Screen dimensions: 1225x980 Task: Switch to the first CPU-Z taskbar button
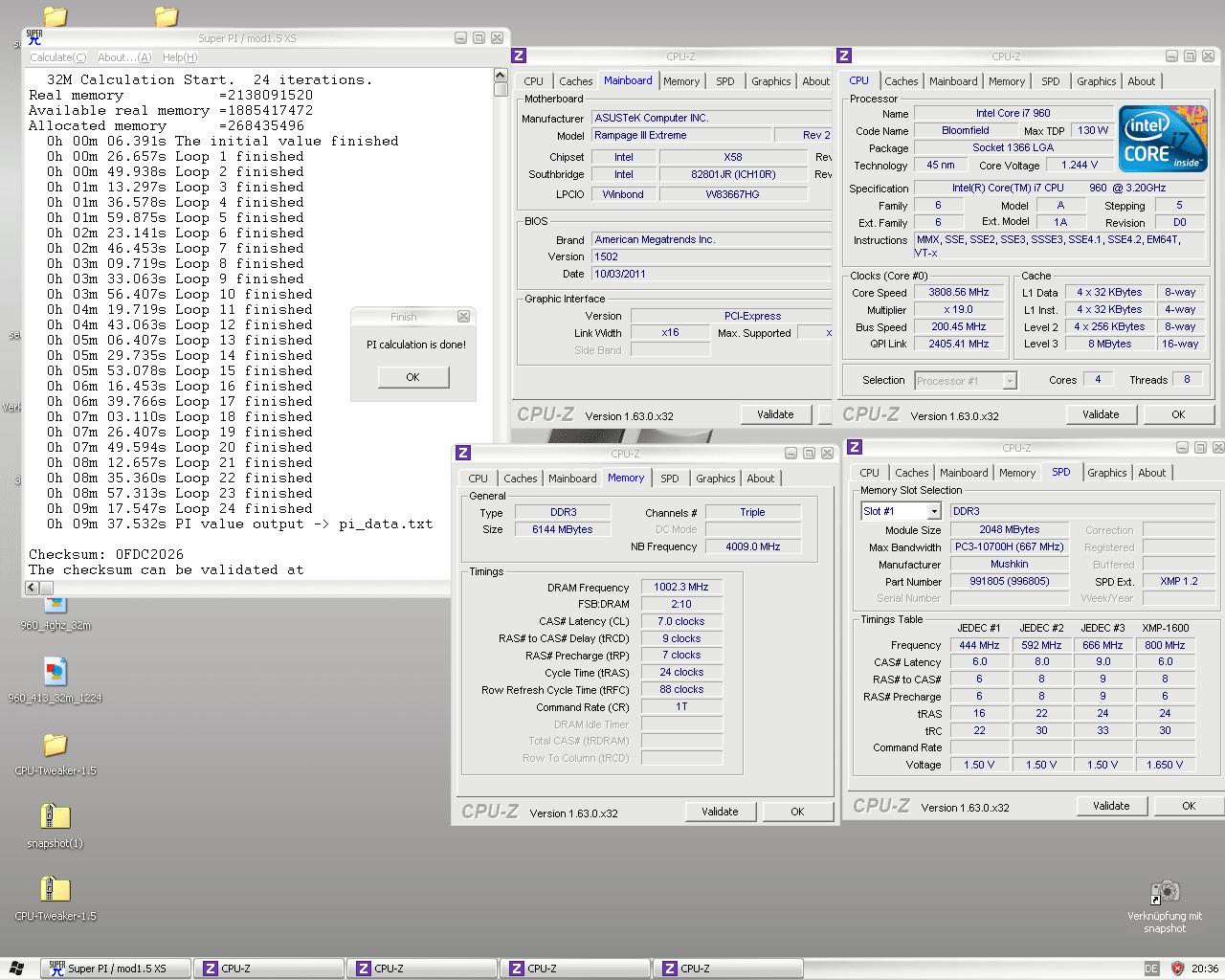[269, 969]
